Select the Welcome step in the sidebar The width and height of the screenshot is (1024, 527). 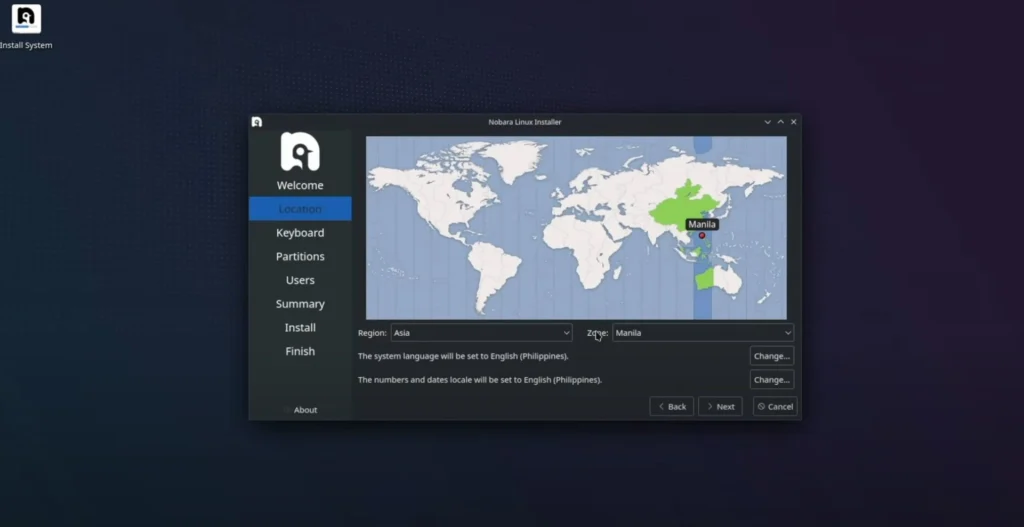pyautogui.click(x=300, y=185)
